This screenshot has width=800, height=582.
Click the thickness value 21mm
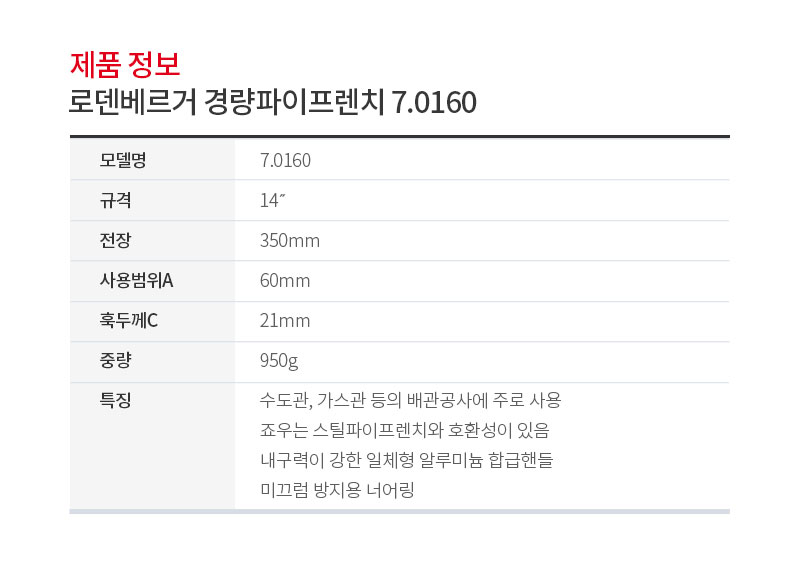285,321
